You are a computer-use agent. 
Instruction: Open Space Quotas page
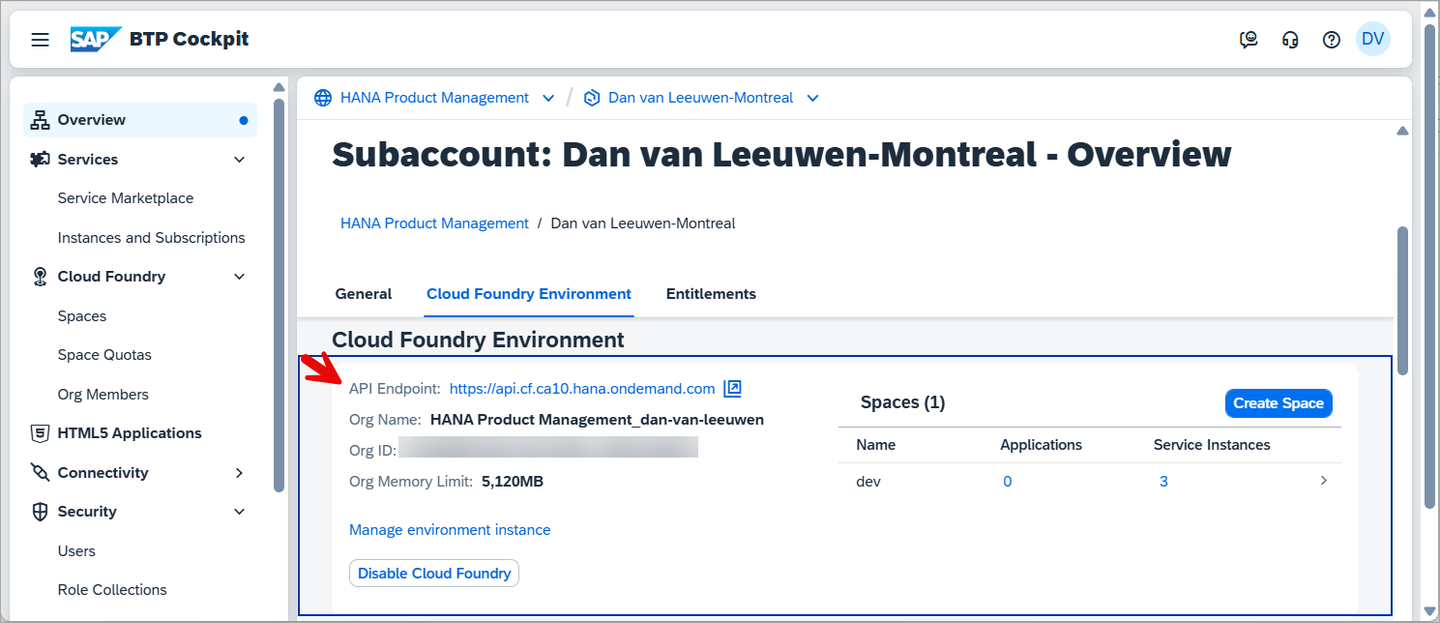(x=105, y=355)
